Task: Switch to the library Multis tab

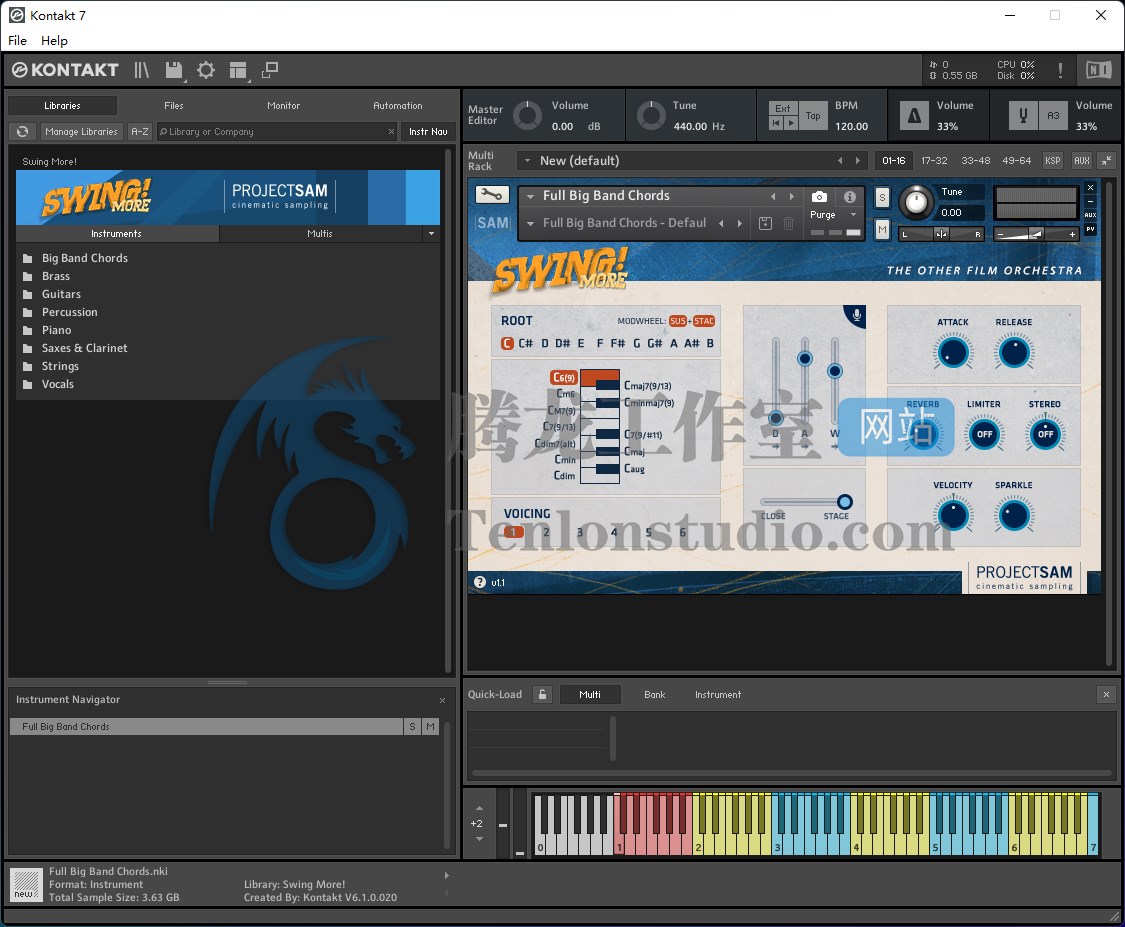Action: click(x=320, y=234)
